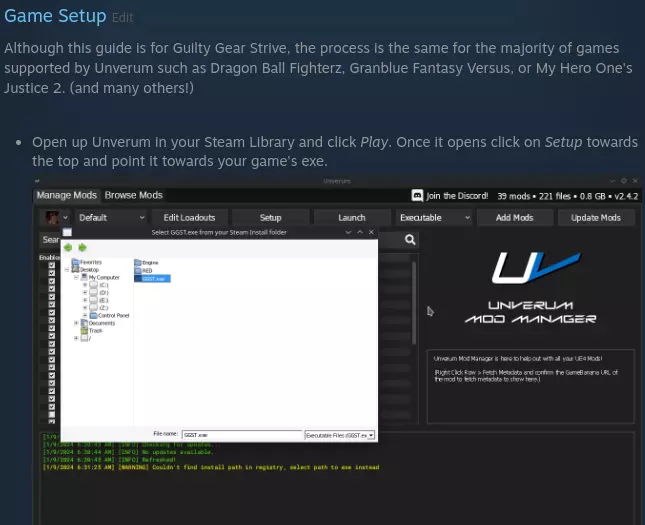Expand the Control Panel node
Image resolution: width=645 pixels, height=525 pixels.
(85, 315)
